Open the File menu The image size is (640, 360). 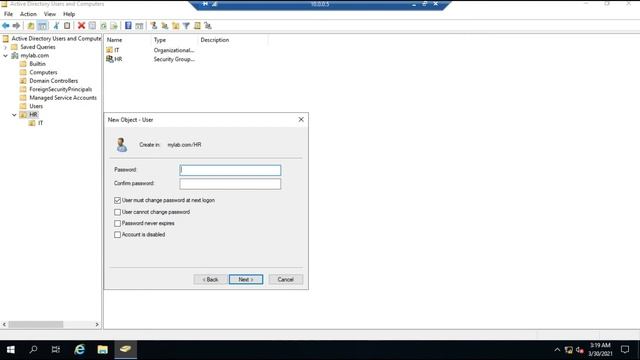coord(8,14)
